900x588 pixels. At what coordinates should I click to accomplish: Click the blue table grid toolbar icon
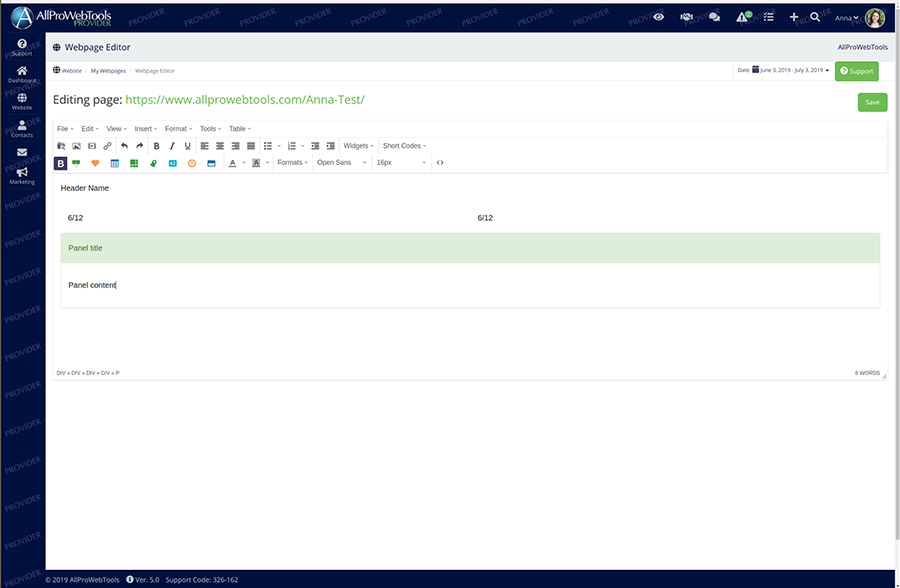tap(115, 163)
